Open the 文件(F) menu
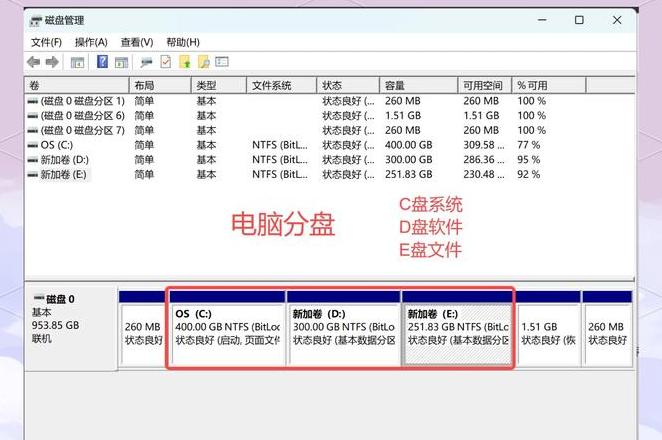 pos(46,42)
